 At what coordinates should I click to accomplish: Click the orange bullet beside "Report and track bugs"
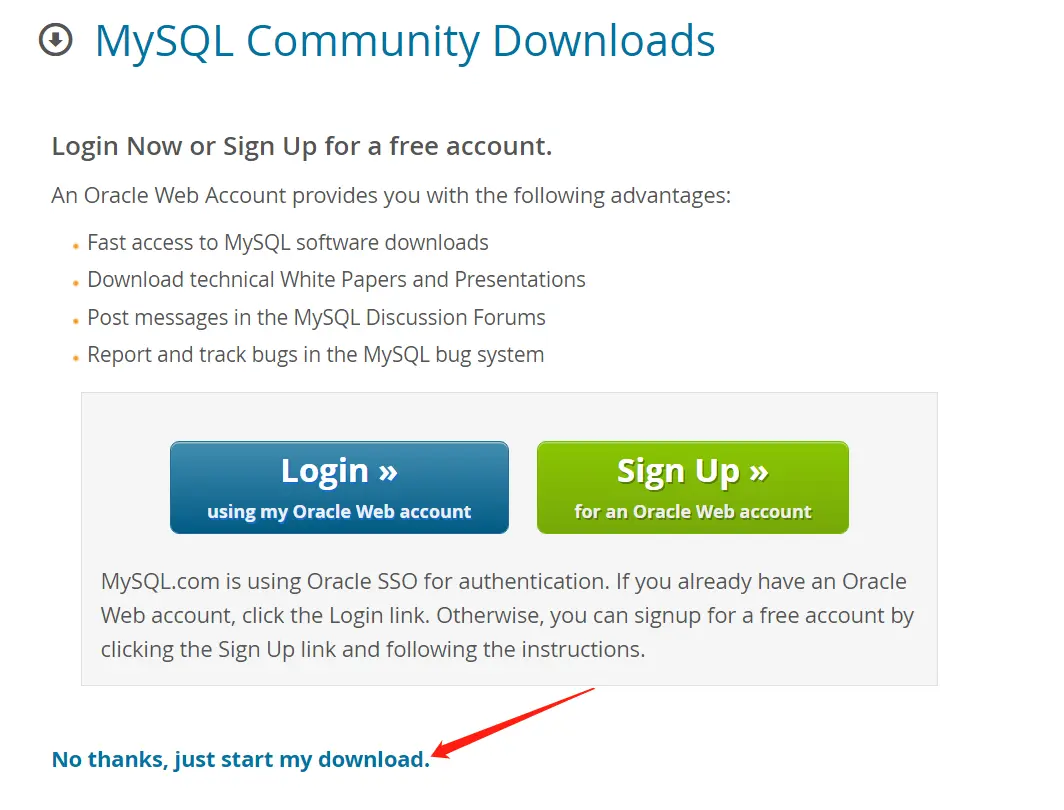coord(76,358)
